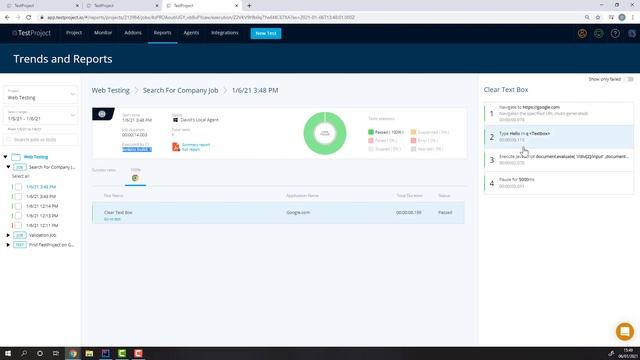Open the Project menu
640x360 pixels.
(74, 33)
